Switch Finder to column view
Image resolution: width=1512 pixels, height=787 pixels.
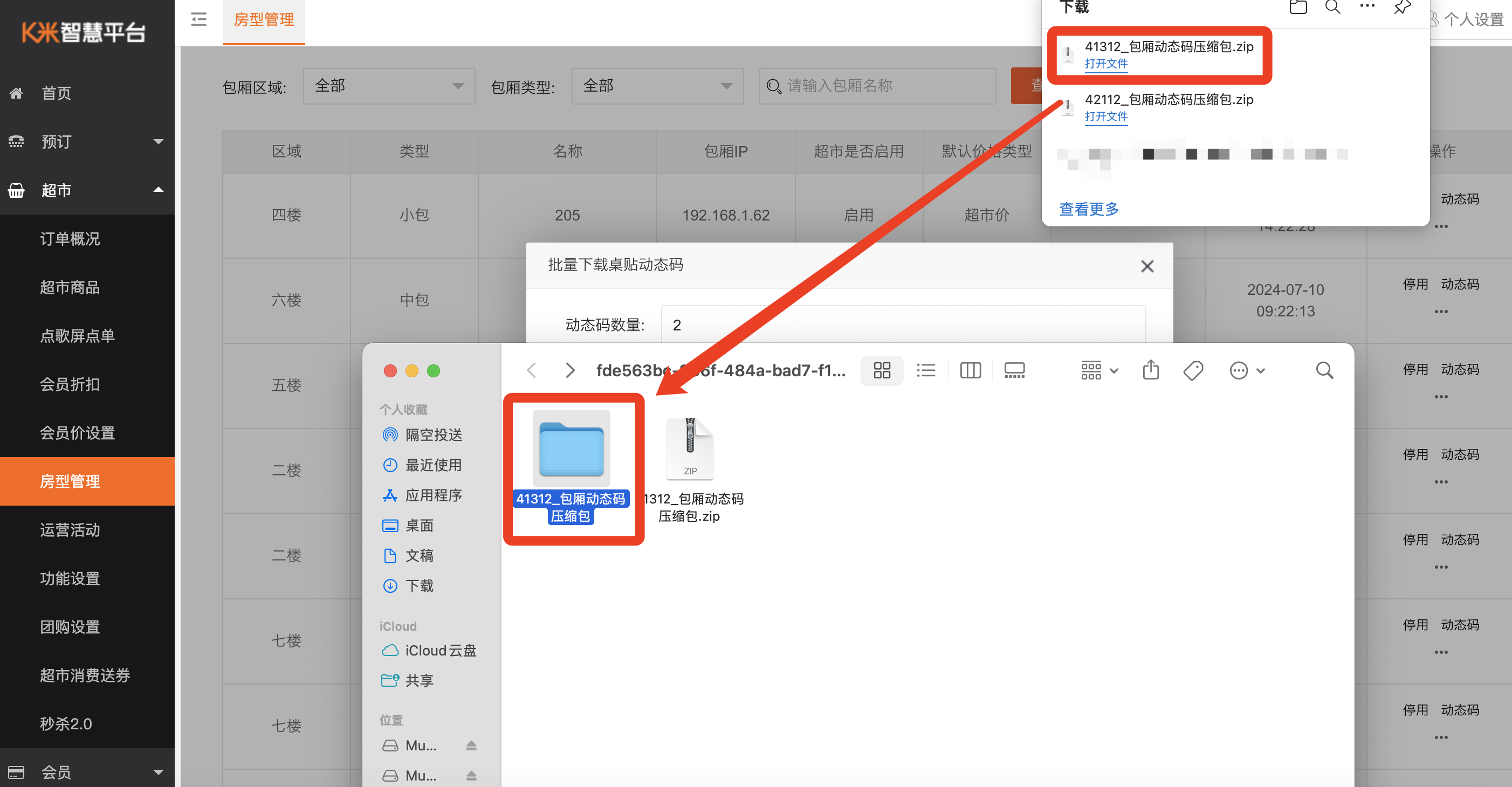pyautogui.click(x=970, y=370)
